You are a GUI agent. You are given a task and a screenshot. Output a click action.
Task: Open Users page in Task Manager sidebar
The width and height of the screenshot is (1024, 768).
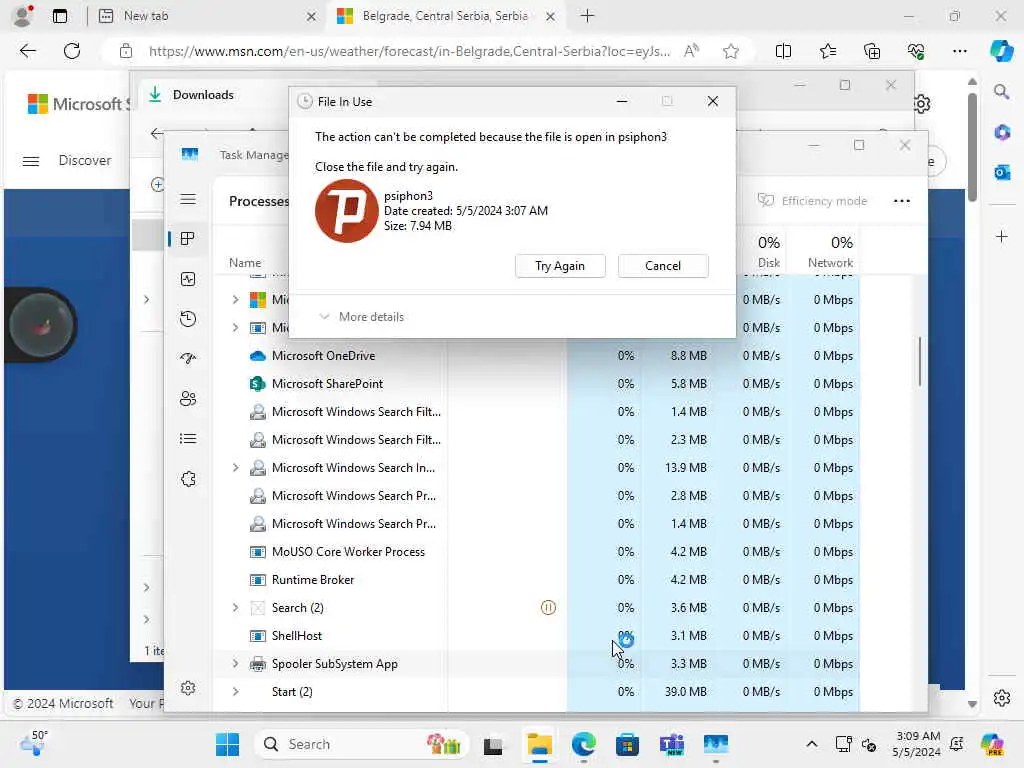[x=188, y=398]
